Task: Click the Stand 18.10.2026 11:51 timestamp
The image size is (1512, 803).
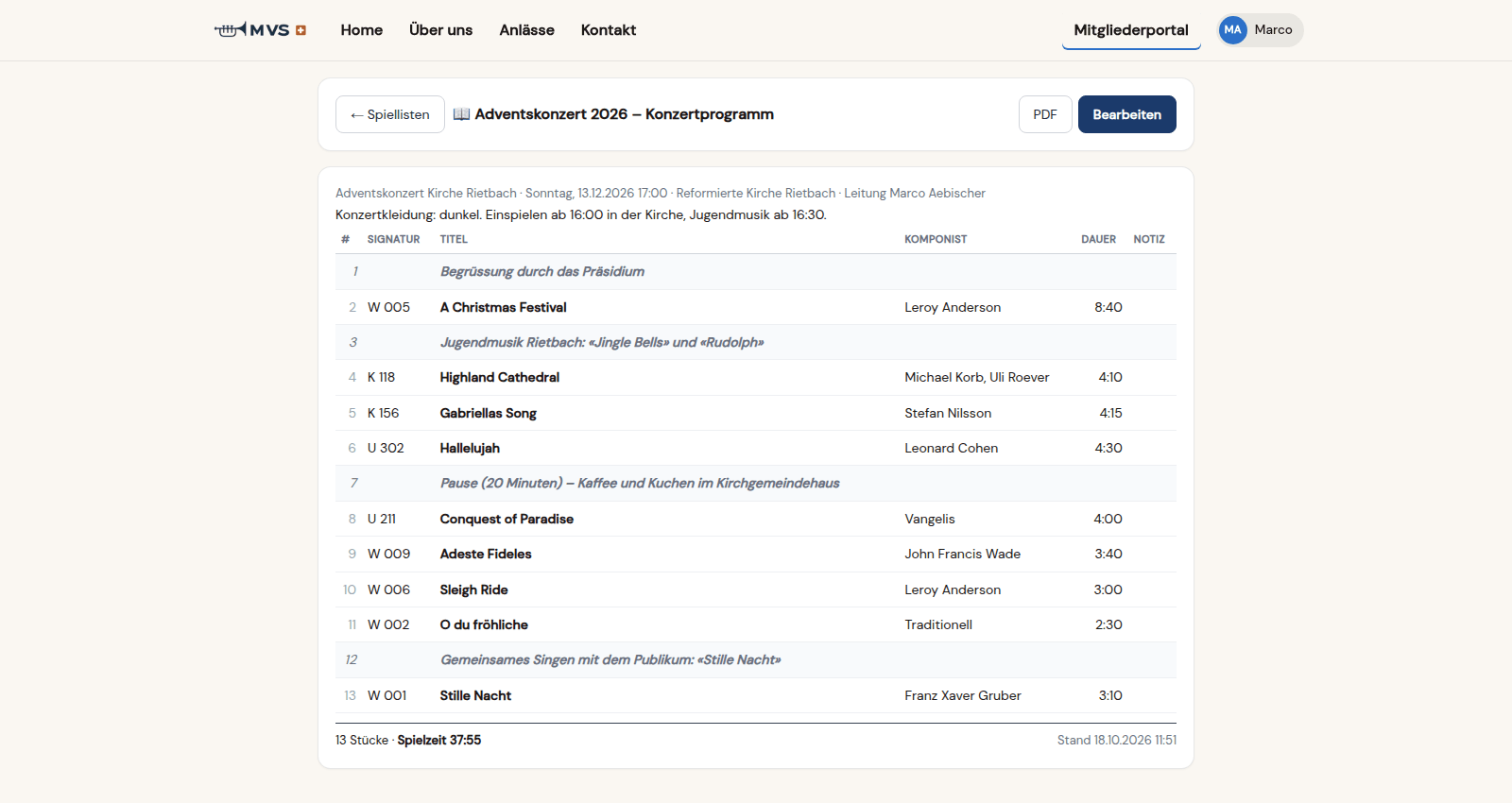Action: 1117,740
